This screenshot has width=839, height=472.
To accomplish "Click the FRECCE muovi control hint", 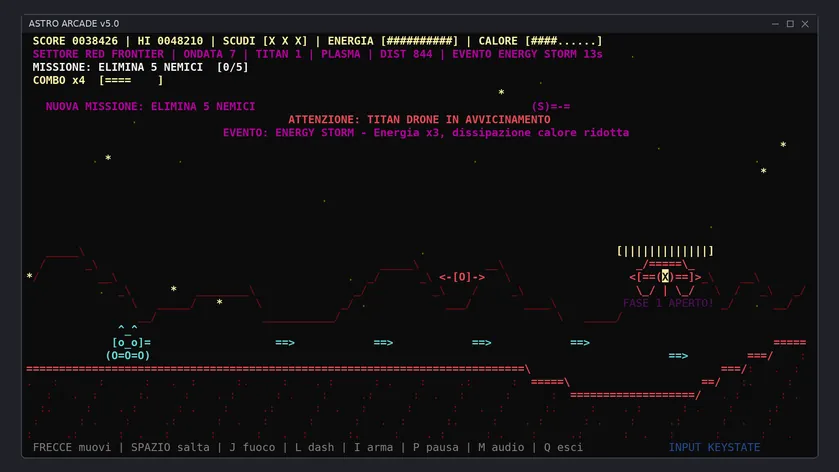I will coord(72,447).
